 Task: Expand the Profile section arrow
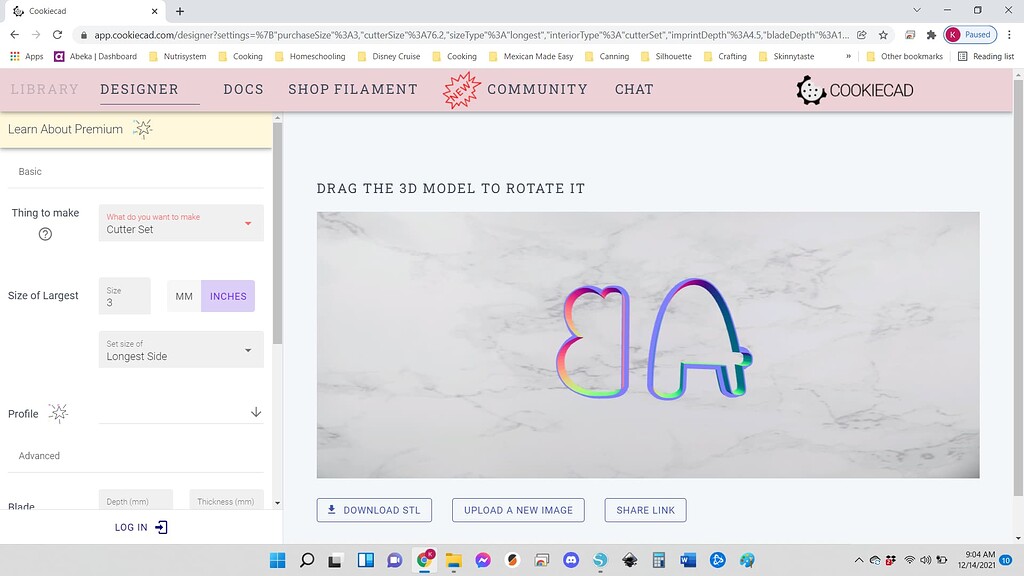point(255,412)
